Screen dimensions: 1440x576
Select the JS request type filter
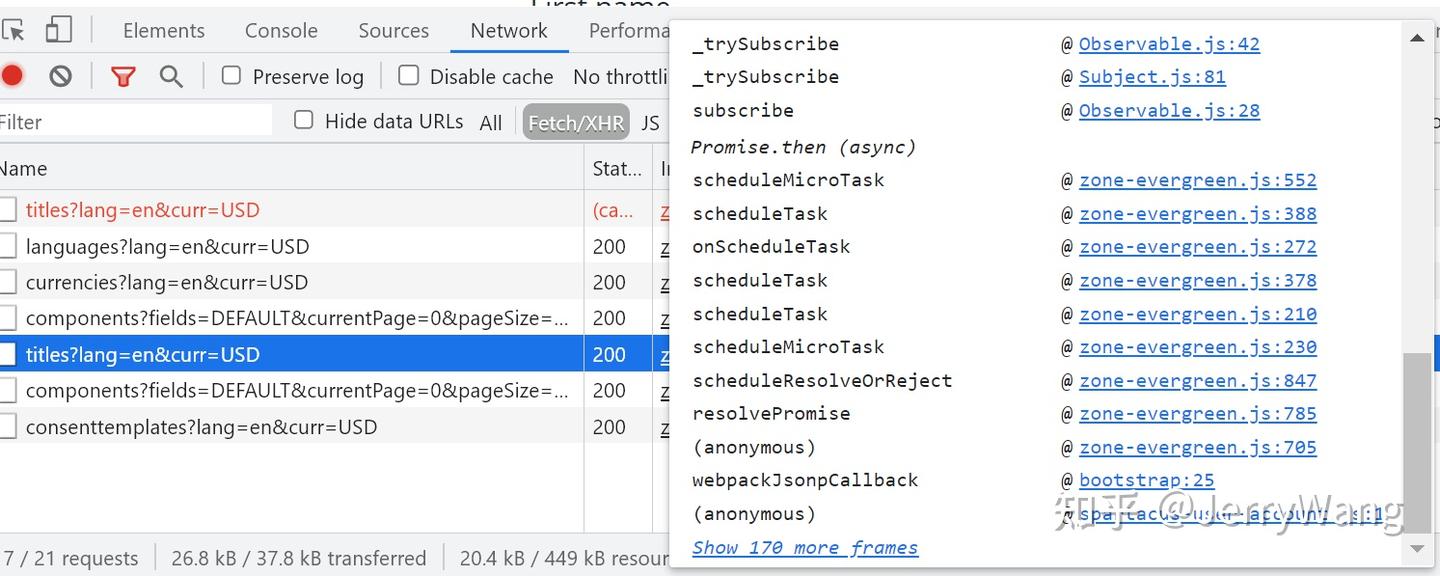coord(650,123)
